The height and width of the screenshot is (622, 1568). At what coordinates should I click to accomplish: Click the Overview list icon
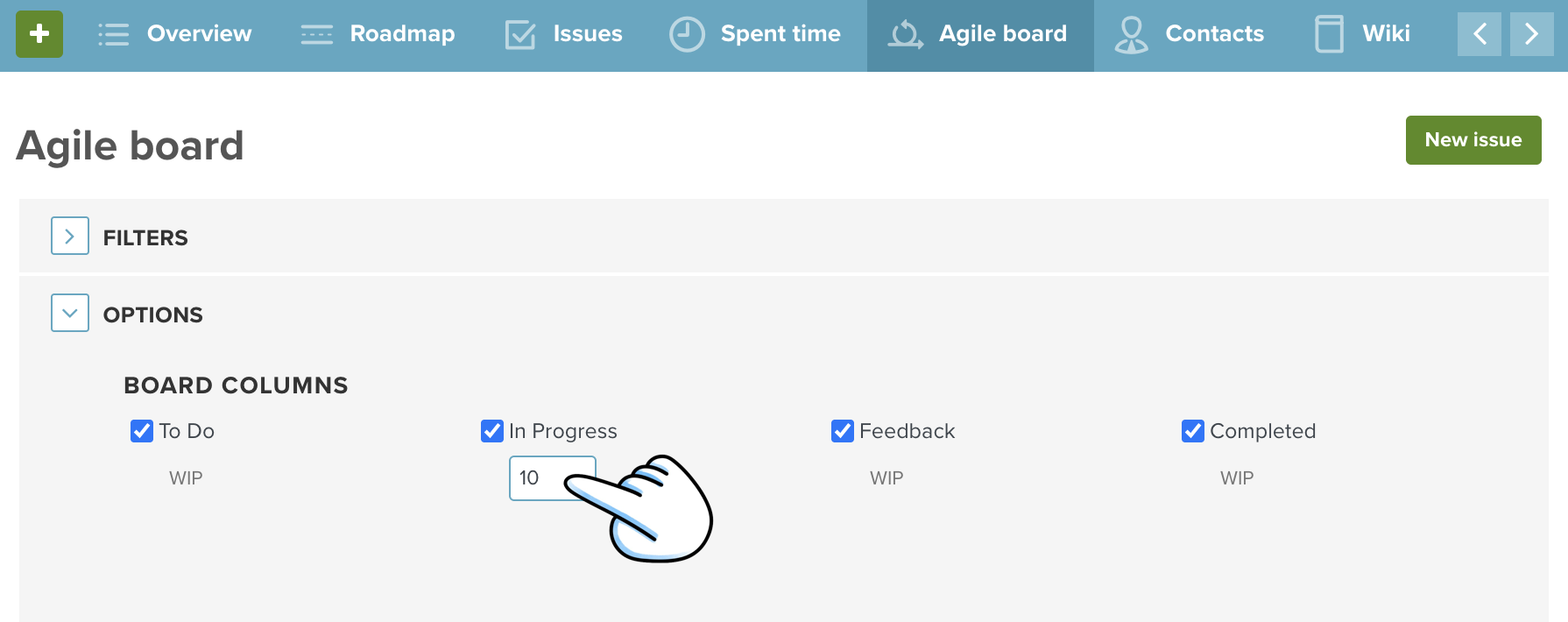(114, 34)
